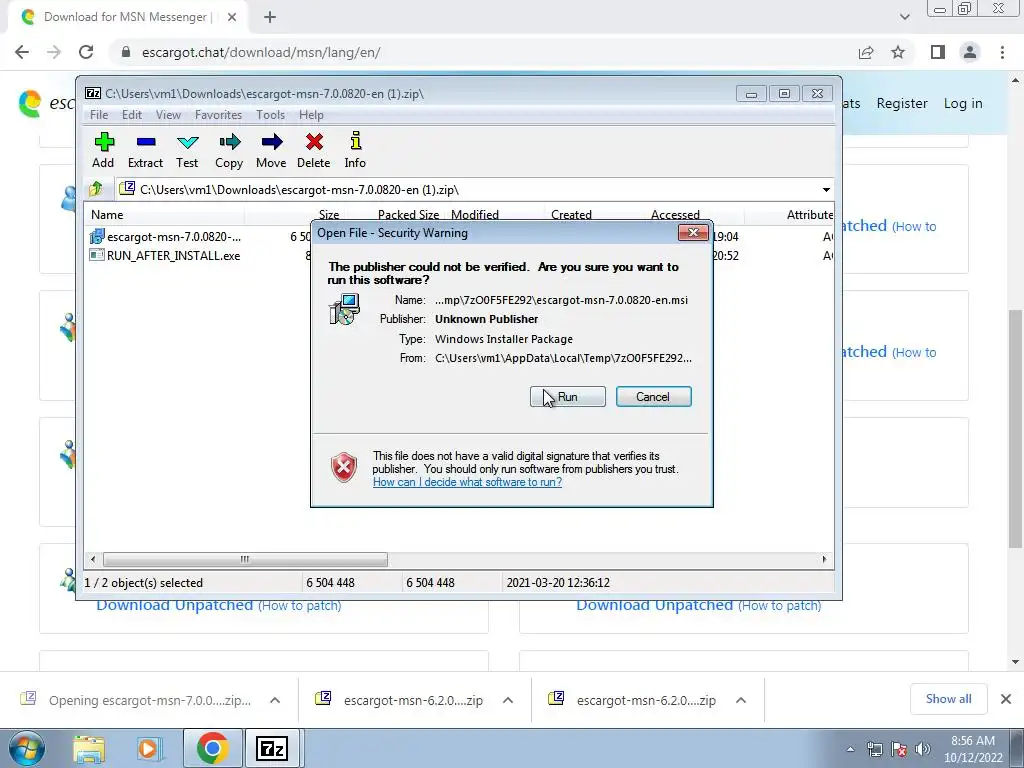Viewport: 1024px width, 768px height.
Task: Show hidden system tray icons
Action: pyautogui.click(x=850, y=749)
